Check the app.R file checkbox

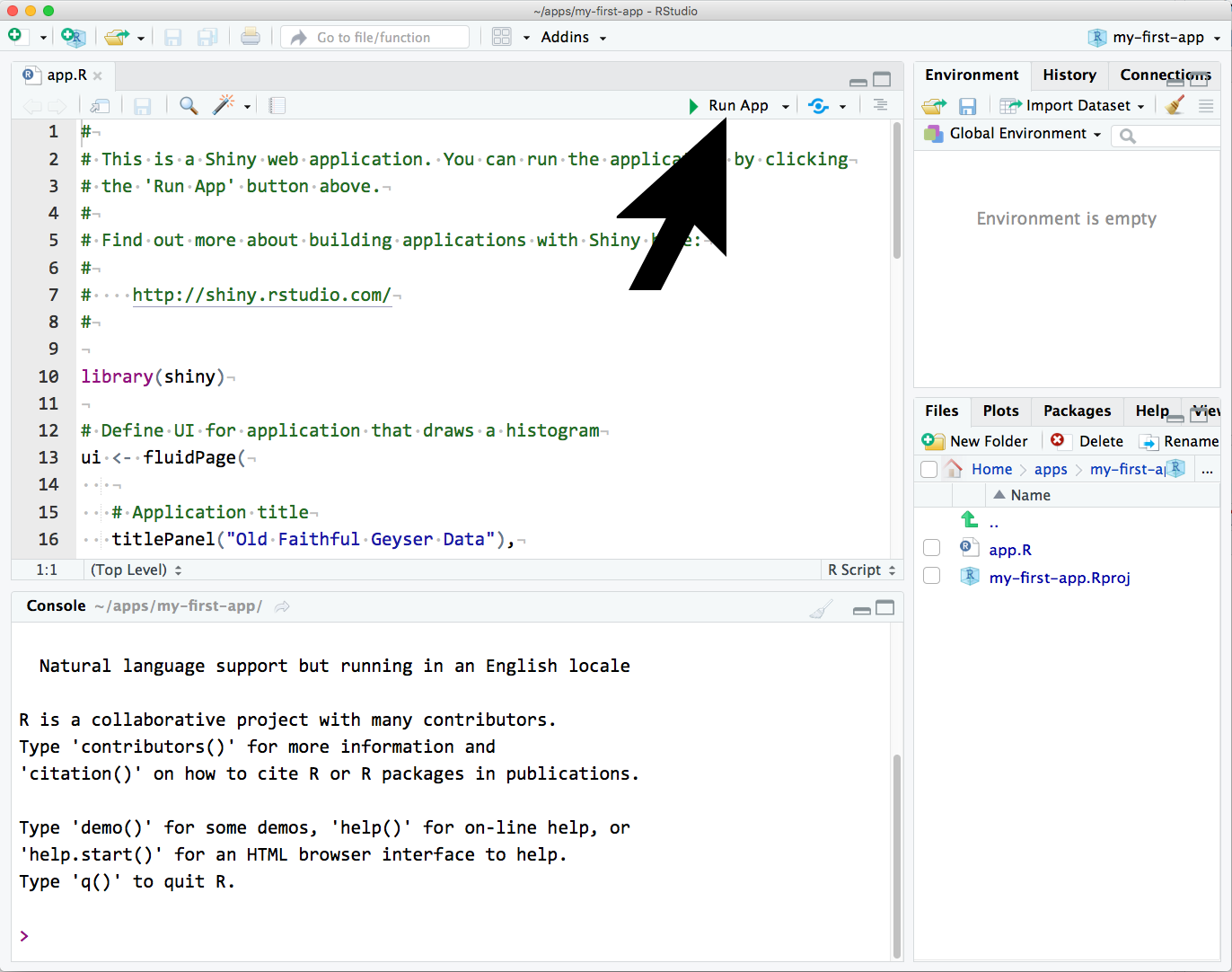click(x=931, y=548)
